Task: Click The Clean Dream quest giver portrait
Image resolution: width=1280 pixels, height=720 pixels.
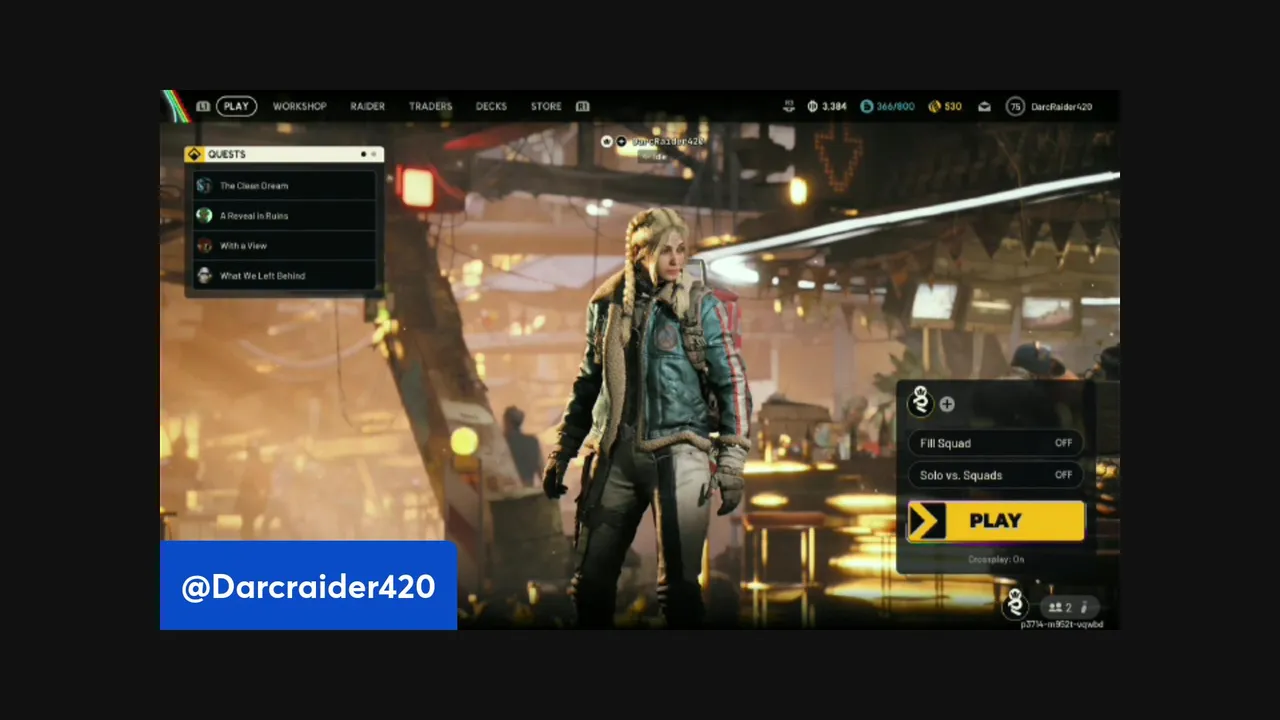Action: 204,186
